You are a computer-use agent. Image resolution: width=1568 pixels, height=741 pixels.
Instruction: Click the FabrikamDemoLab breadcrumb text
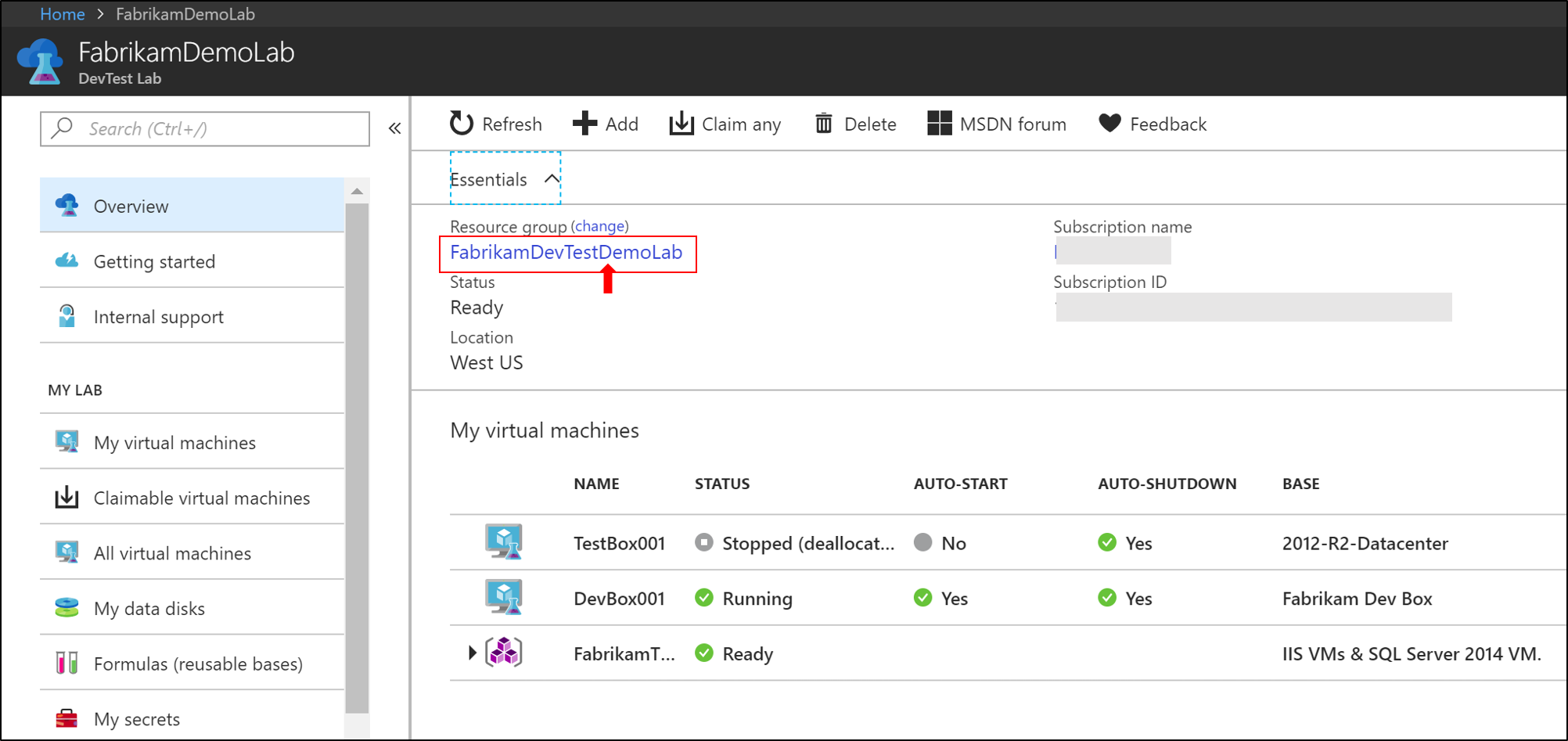(x=185, y=14)
